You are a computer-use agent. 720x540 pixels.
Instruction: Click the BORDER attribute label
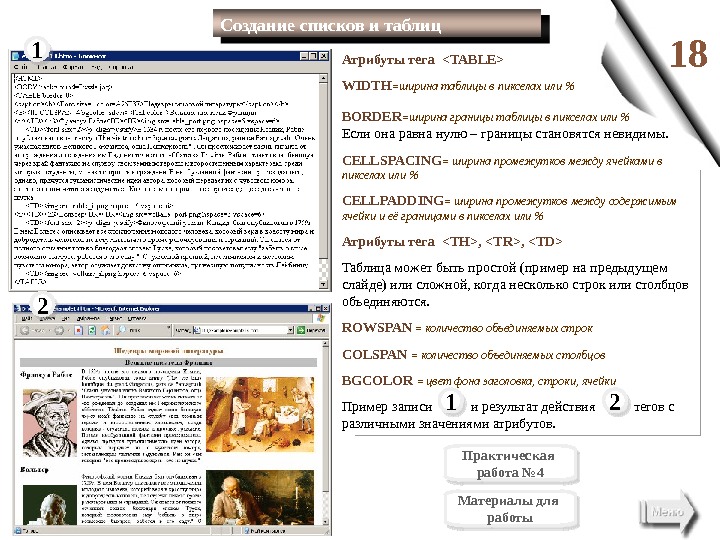click(x=372, y=116)
